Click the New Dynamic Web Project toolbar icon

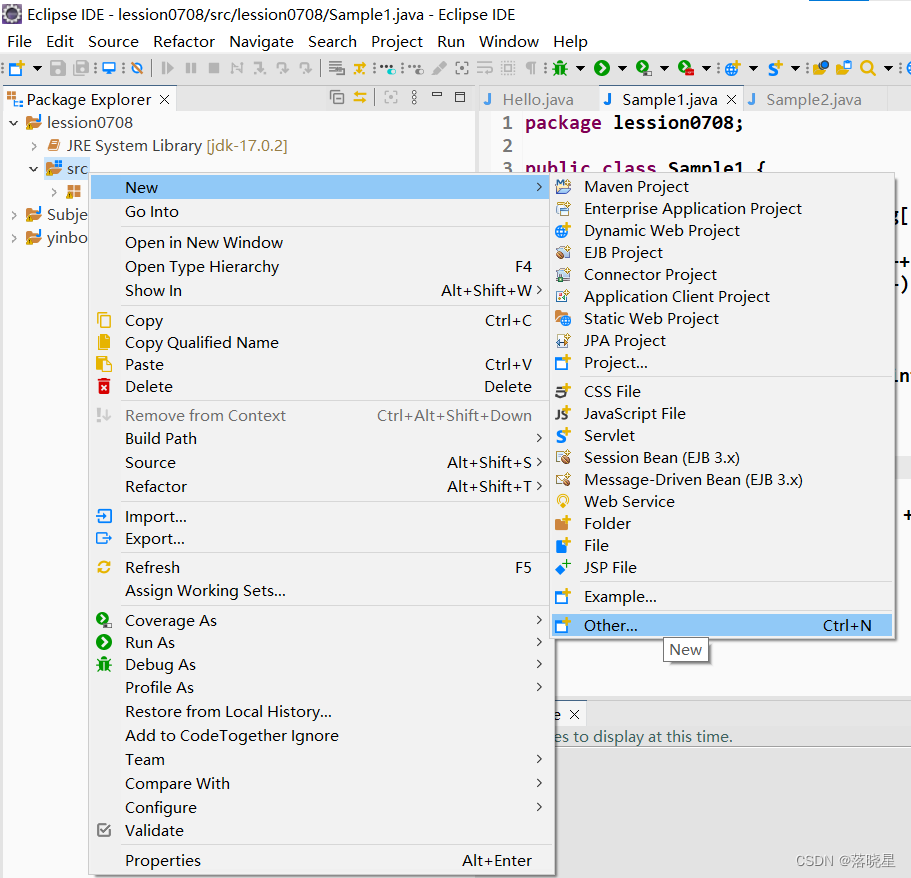pos(732,68)
